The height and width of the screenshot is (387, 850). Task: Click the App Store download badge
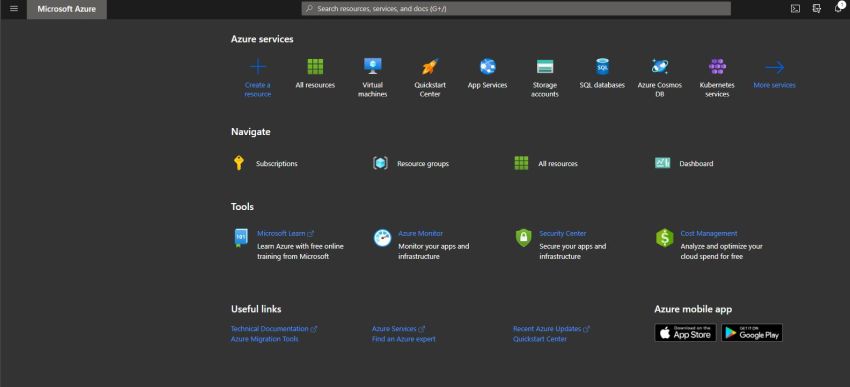tap(685, 333)
